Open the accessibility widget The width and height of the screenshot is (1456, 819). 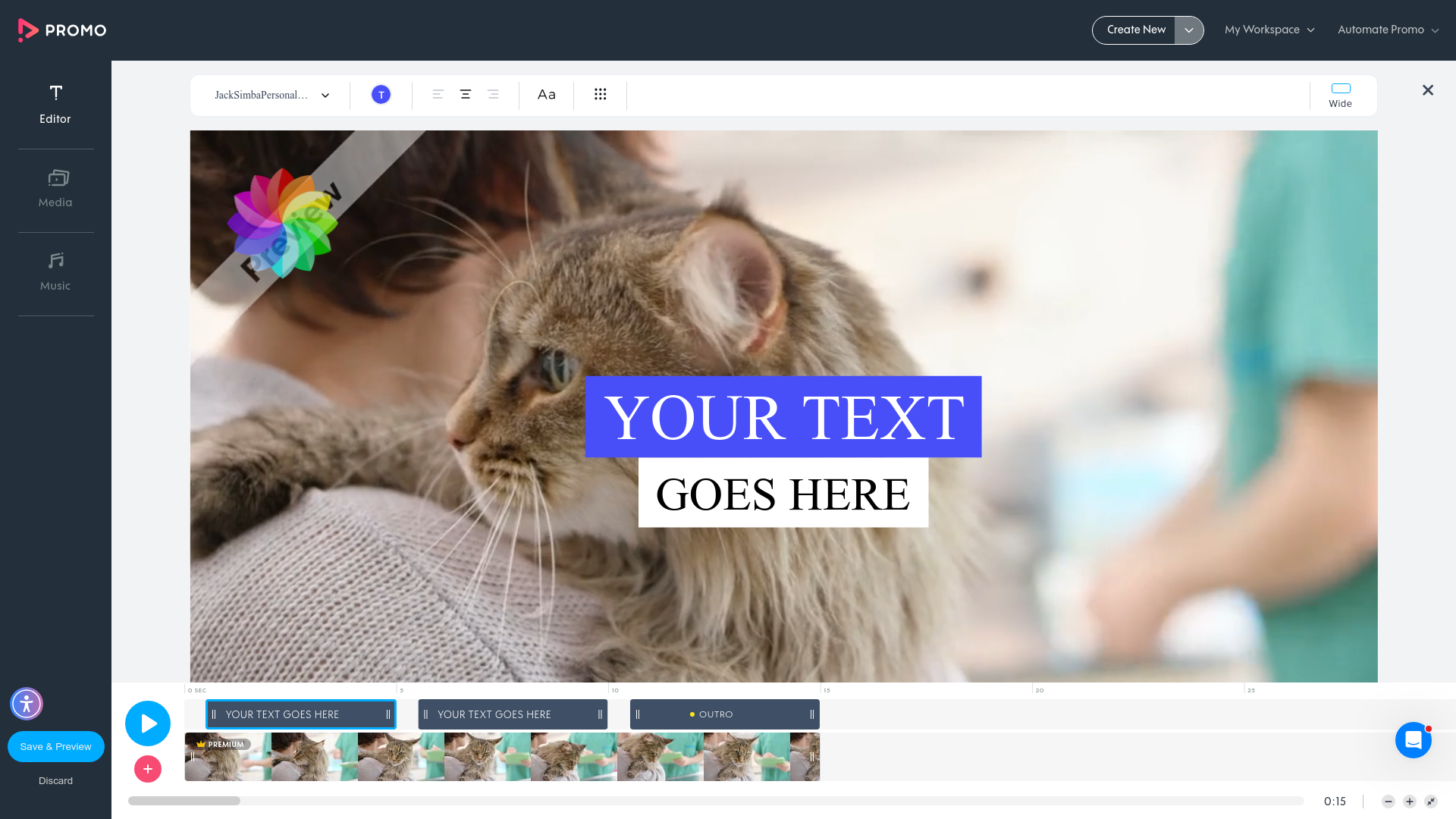coord(27,704)
